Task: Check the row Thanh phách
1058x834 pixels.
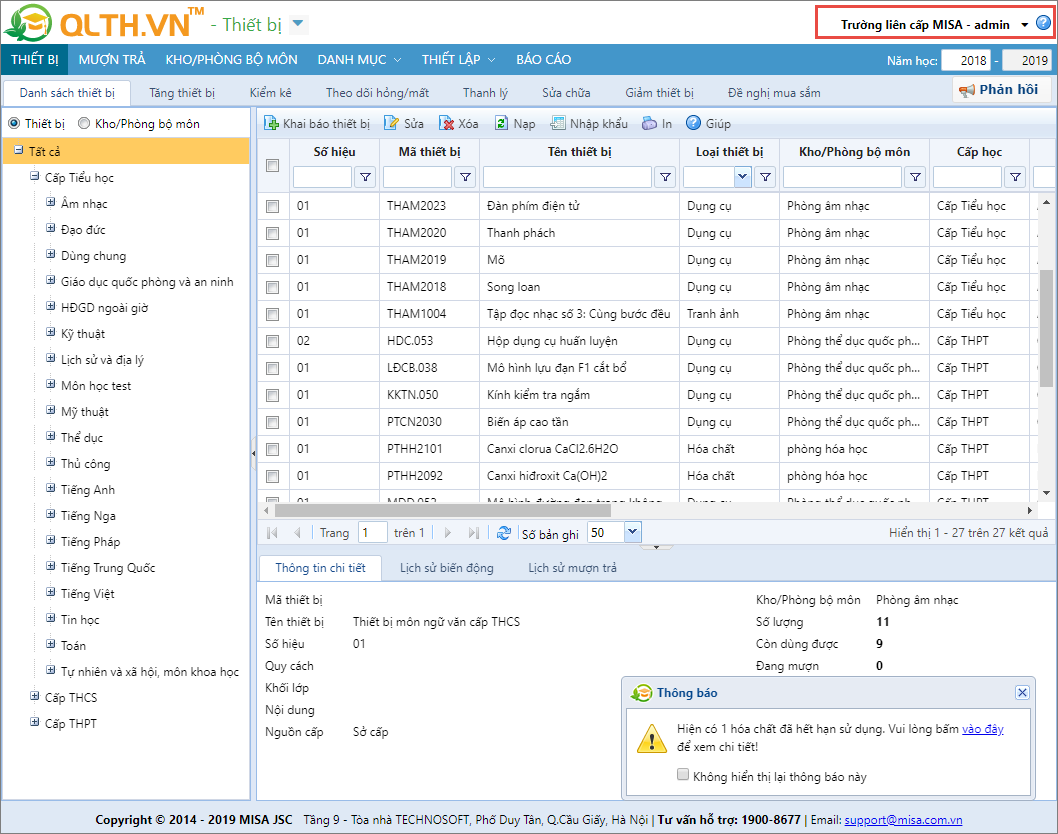Action: (273, 233)
